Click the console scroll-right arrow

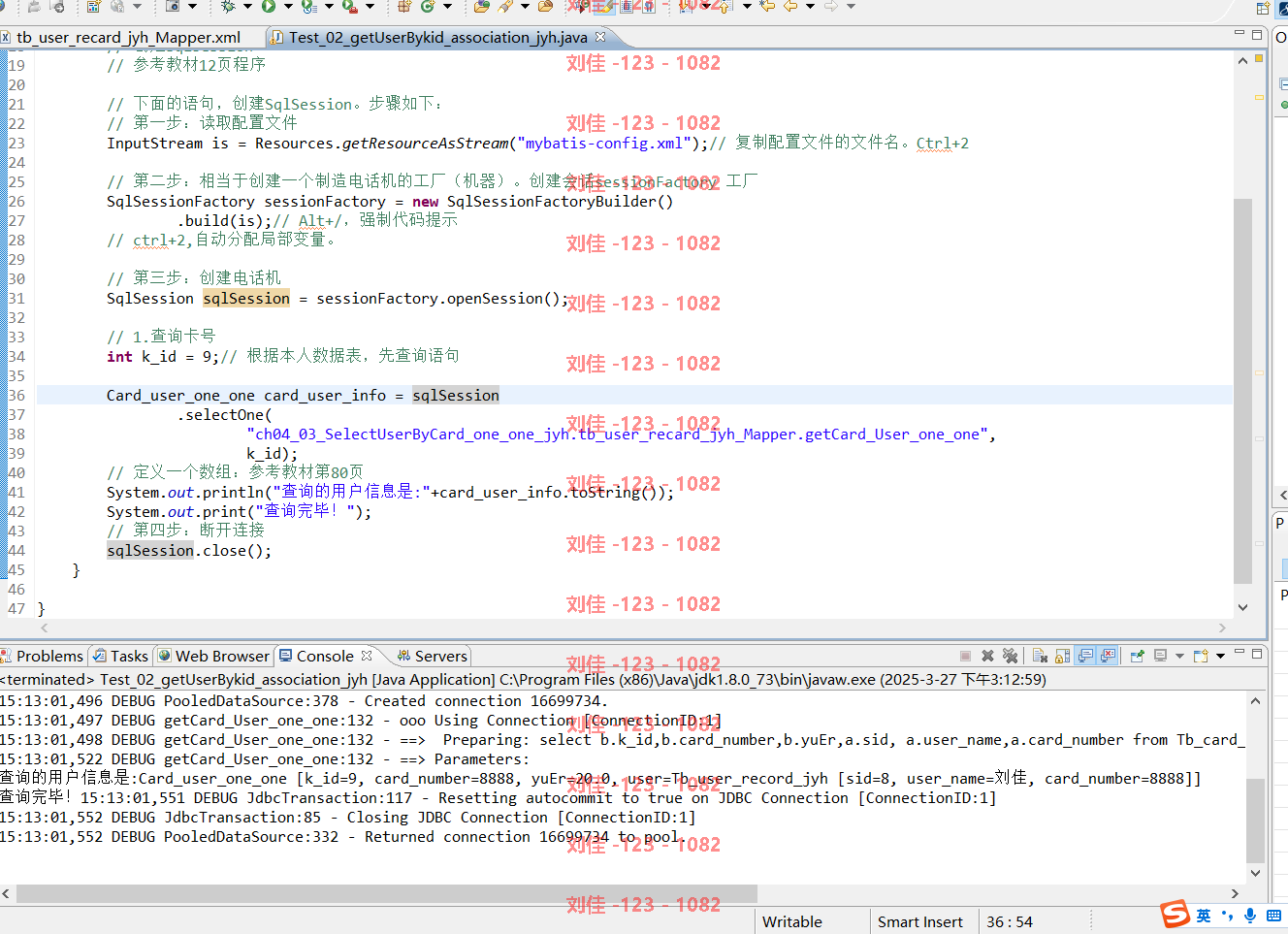1235,893
